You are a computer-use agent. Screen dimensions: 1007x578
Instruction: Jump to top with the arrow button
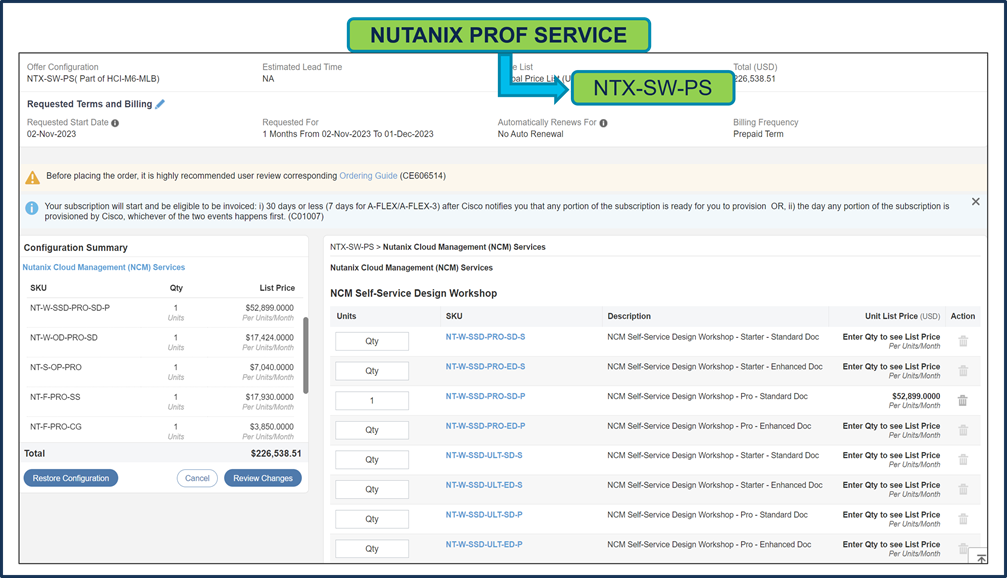point(981,557)
